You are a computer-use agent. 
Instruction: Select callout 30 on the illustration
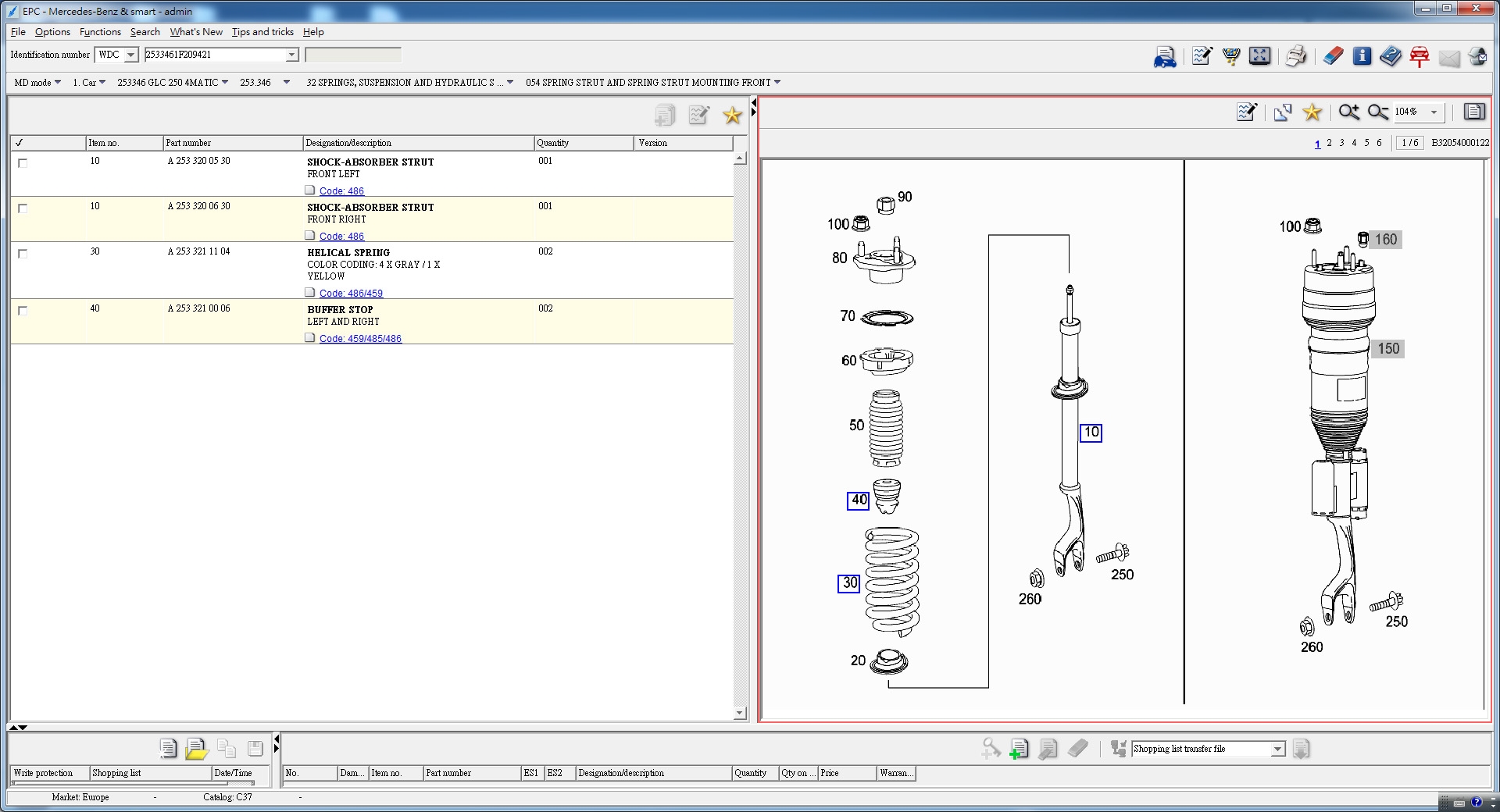(849, 583)
